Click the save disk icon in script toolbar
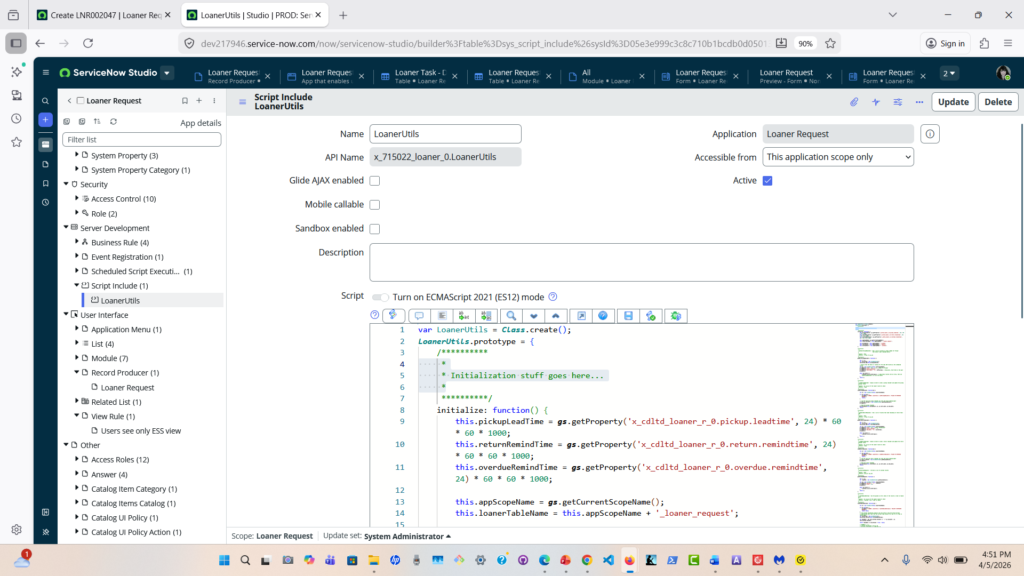The image size is (1024, 576). click(628, 316)
